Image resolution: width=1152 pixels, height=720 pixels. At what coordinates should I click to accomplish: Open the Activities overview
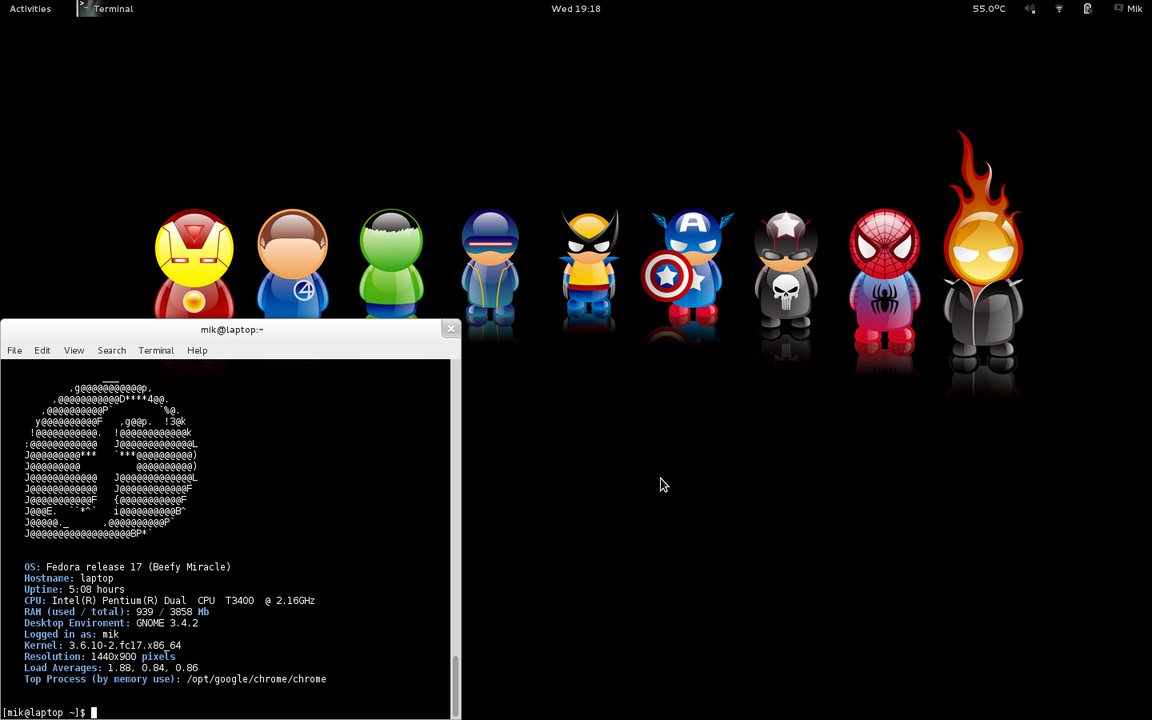(x=30, y=9)
